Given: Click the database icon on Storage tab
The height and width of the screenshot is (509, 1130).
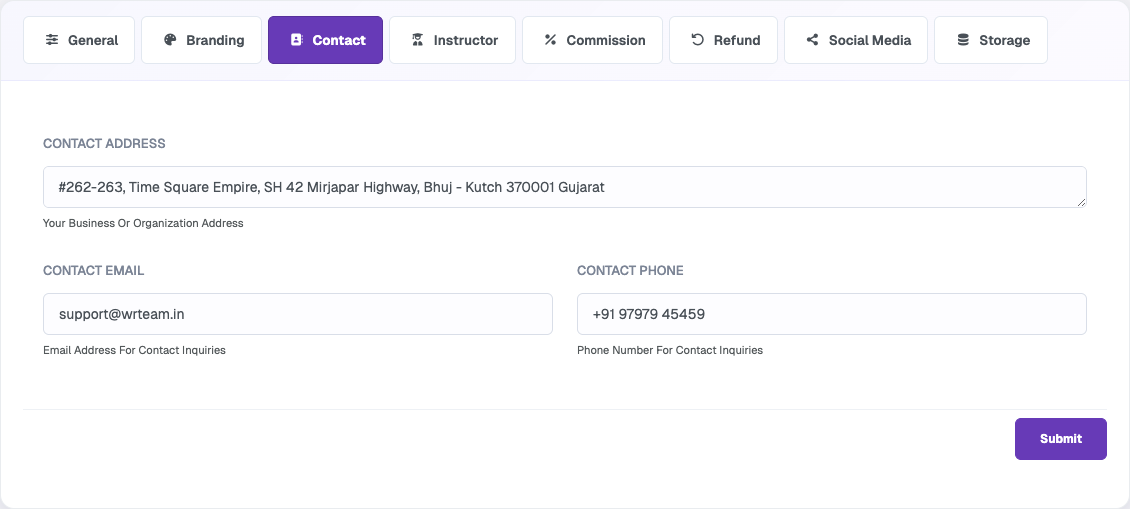Looking at the screenshot, I should pyautogui.click(x=963, y=40).
